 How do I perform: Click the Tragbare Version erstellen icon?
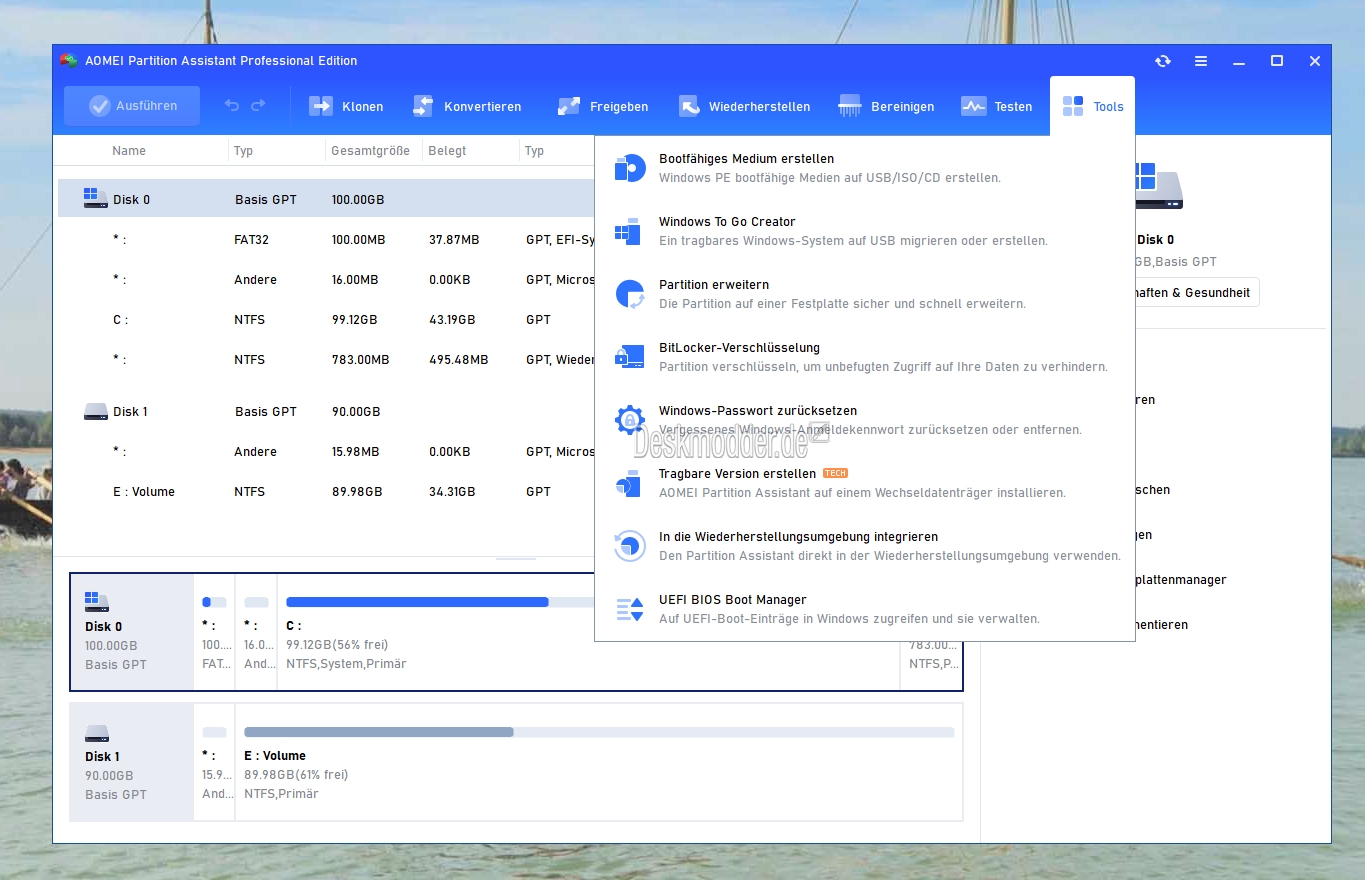[x=629, y=483]
